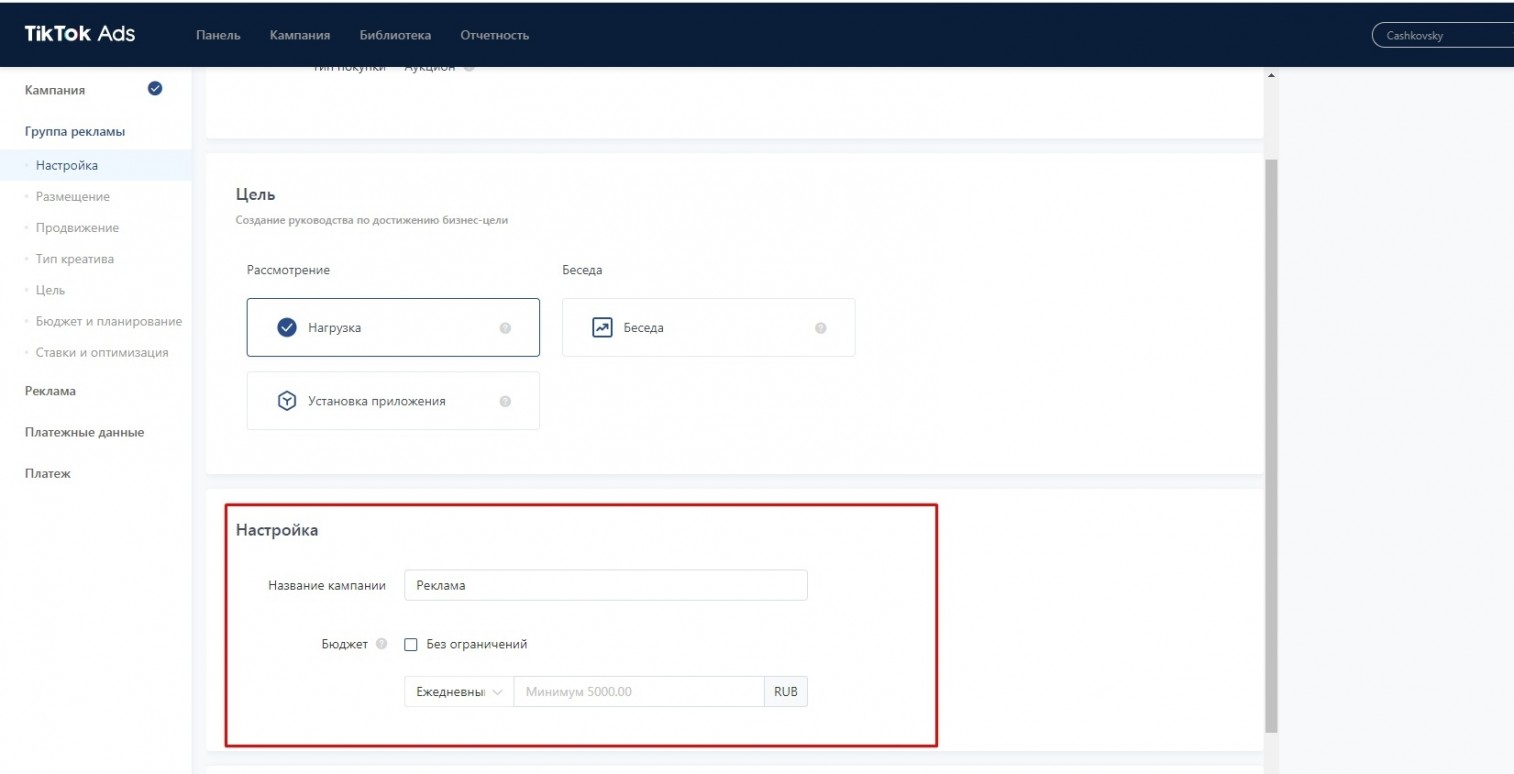Select the Беседа goal card
This screenshot has width=1514, height=774.
coord(708,327)
